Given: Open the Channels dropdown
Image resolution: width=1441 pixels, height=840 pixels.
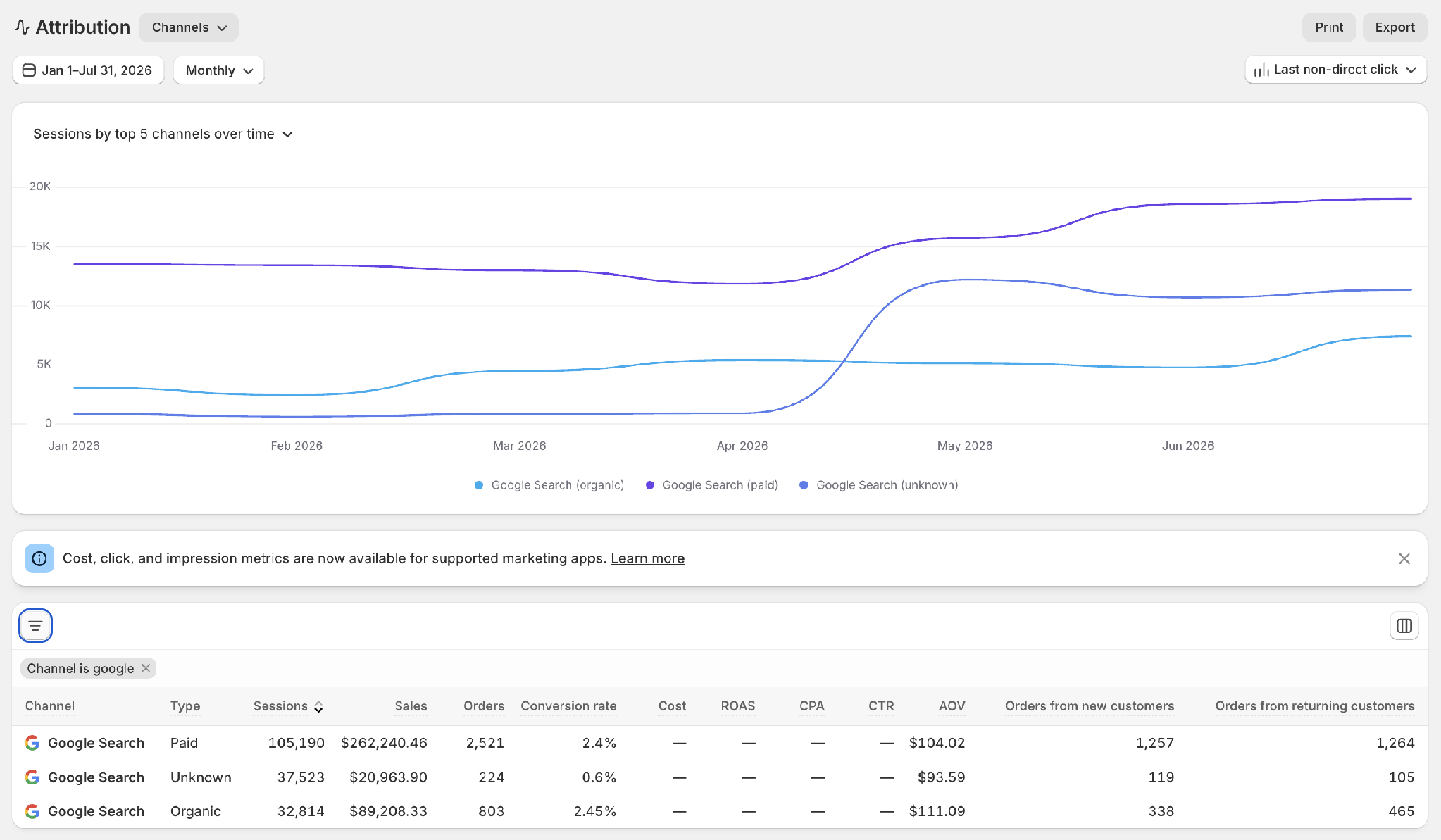Looking at the screenshot, I should coord(189,27).
